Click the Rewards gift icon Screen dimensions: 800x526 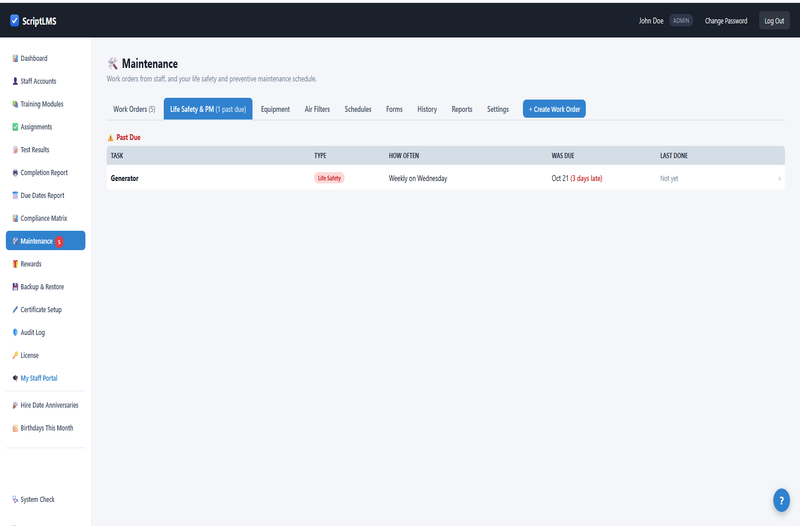click(15, 264)
